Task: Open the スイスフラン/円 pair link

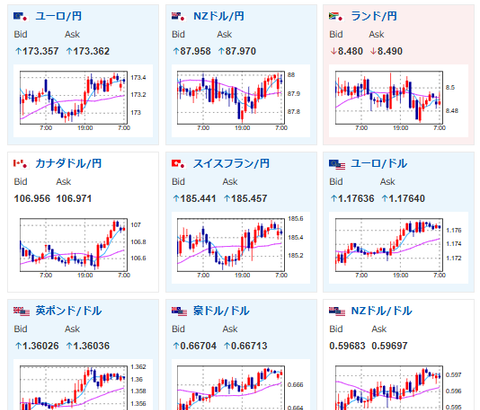Action: [x=231, y=164]
